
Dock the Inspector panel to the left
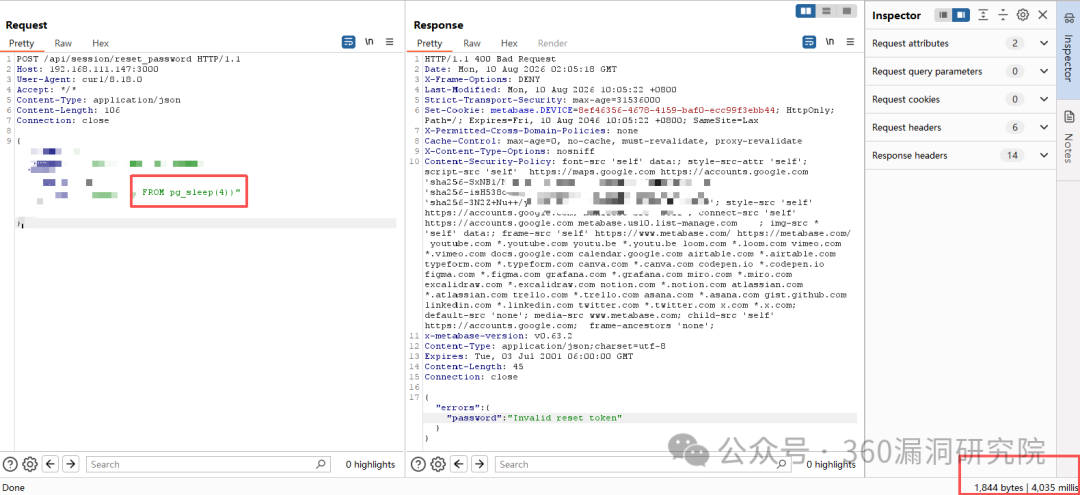point(943,14)
